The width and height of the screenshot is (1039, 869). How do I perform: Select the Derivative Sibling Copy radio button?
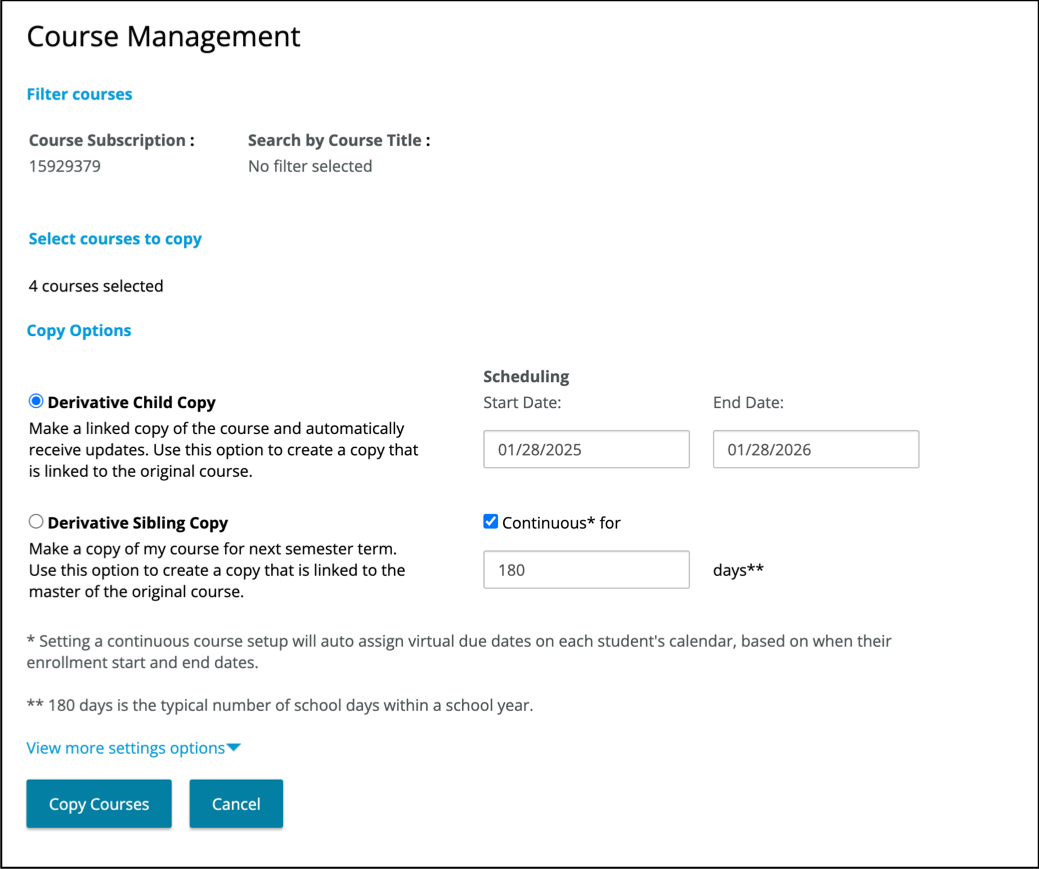pyautogui.click(x=36, y=522)
